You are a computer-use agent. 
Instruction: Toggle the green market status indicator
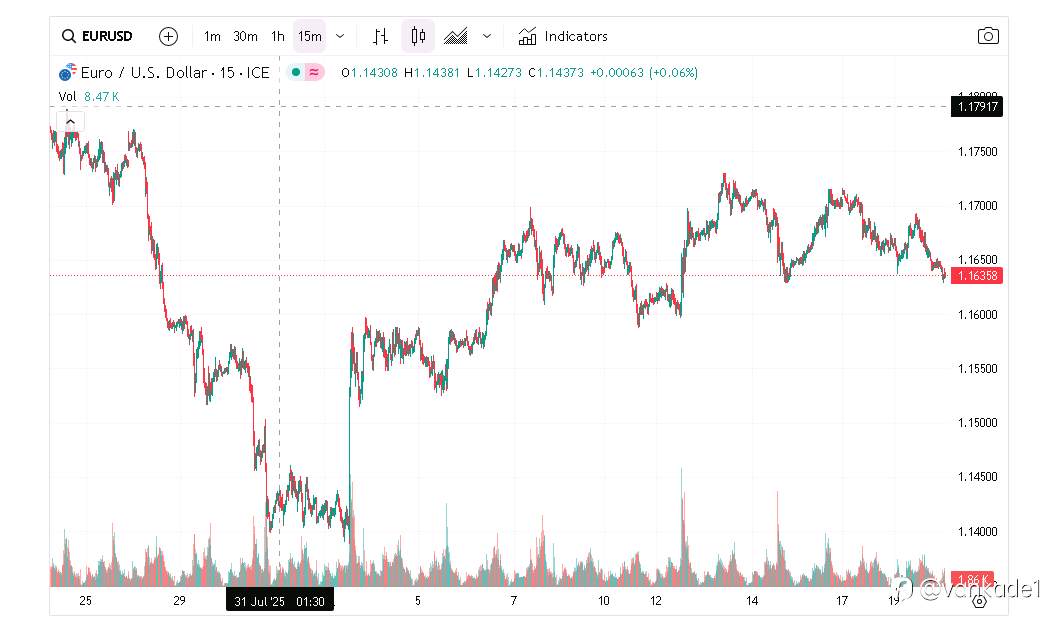[296, 72]
